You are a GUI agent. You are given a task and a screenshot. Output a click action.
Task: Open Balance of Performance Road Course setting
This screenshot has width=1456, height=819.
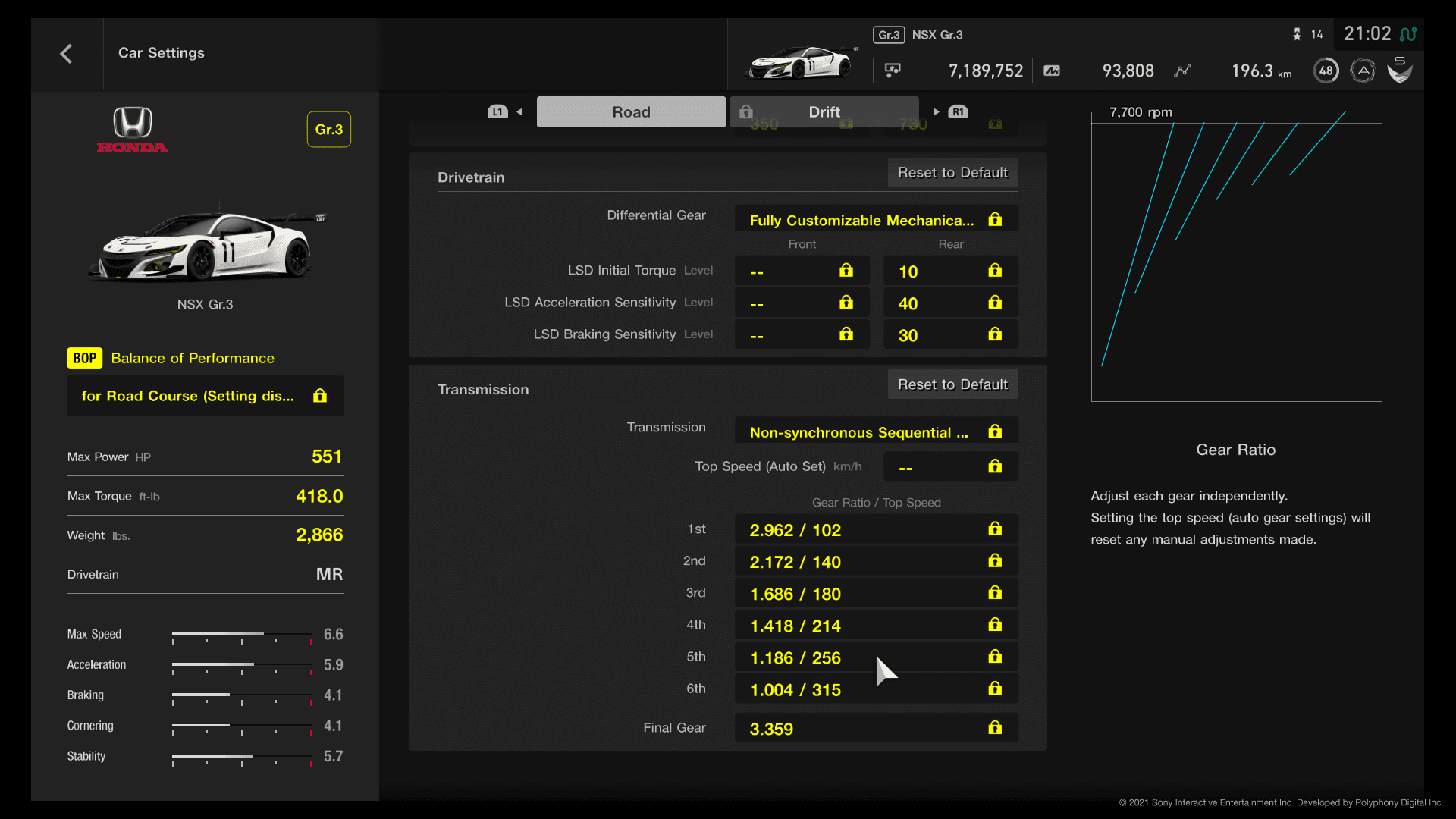click(x=206, y=396)
